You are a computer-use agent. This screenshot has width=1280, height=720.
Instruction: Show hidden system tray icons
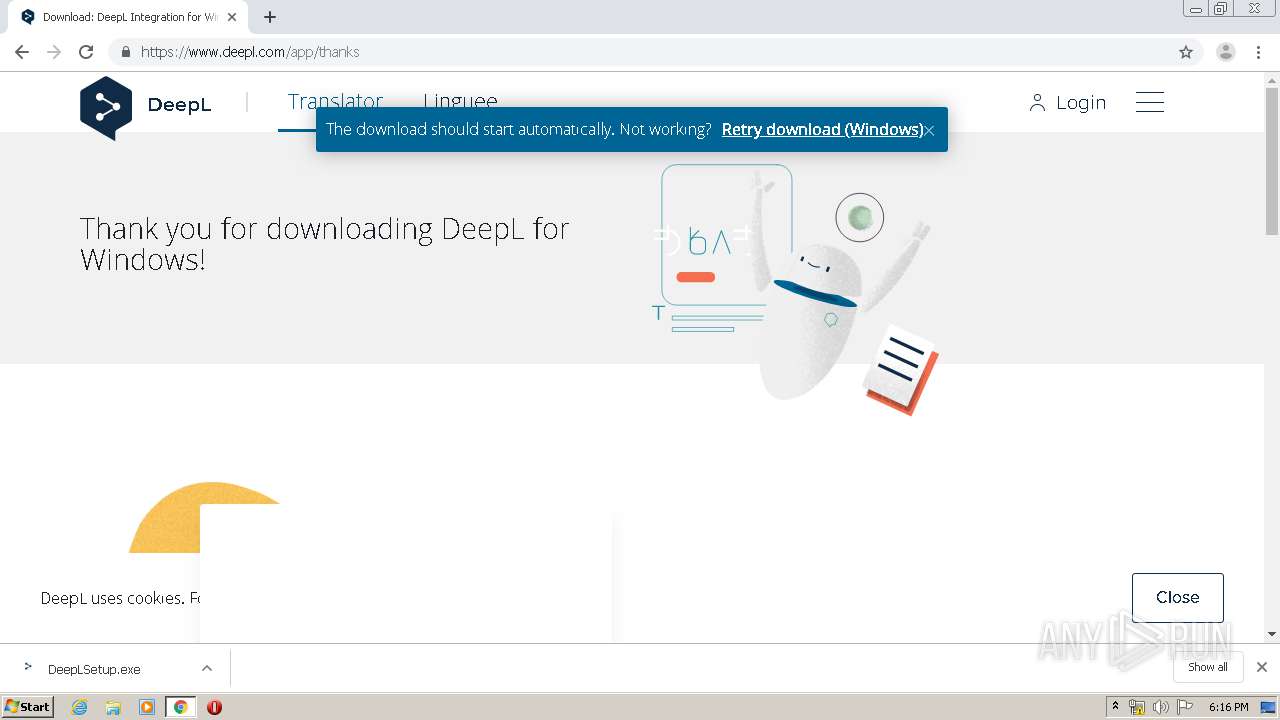coord(1115,707)
